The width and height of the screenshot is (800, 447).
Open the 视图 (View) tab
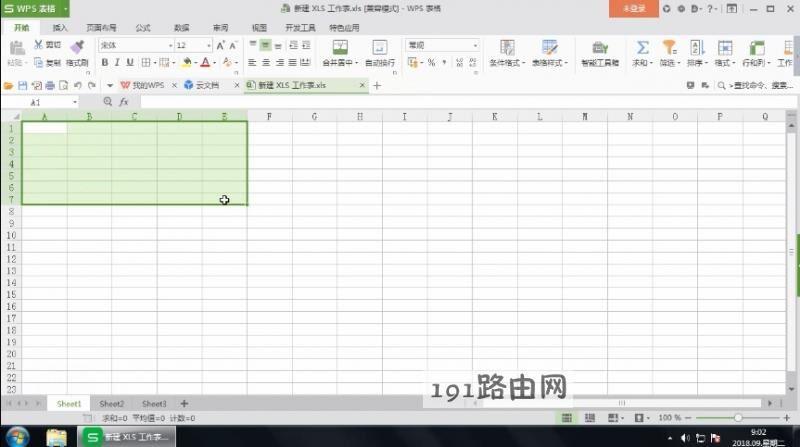pyautogui.click(x=259, y=28)
